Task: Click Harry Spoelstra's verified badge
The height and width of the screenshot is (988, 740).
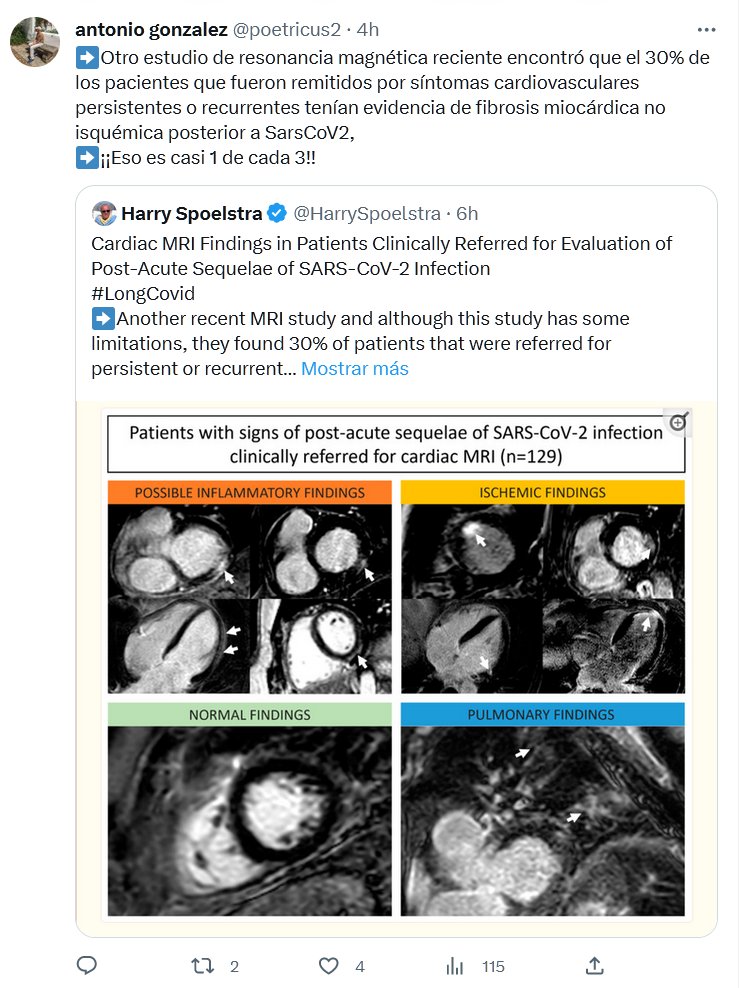Action: pos(277,213)
